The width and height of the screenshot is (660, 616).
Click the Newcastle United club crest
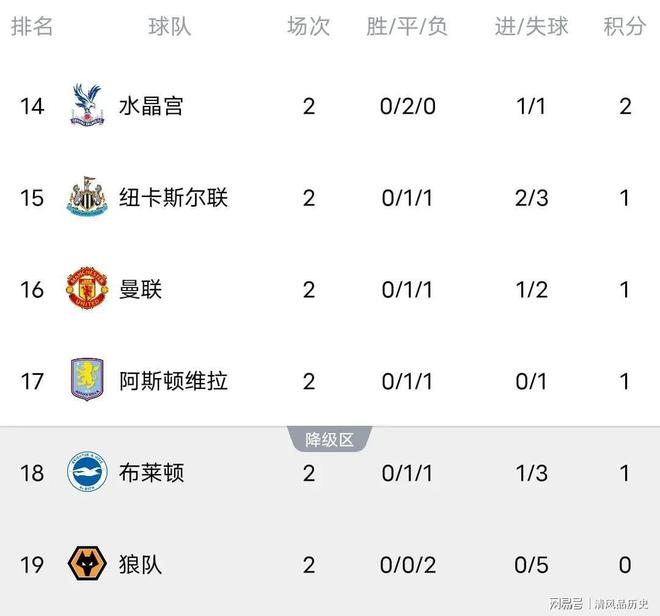tap(87, 197)
